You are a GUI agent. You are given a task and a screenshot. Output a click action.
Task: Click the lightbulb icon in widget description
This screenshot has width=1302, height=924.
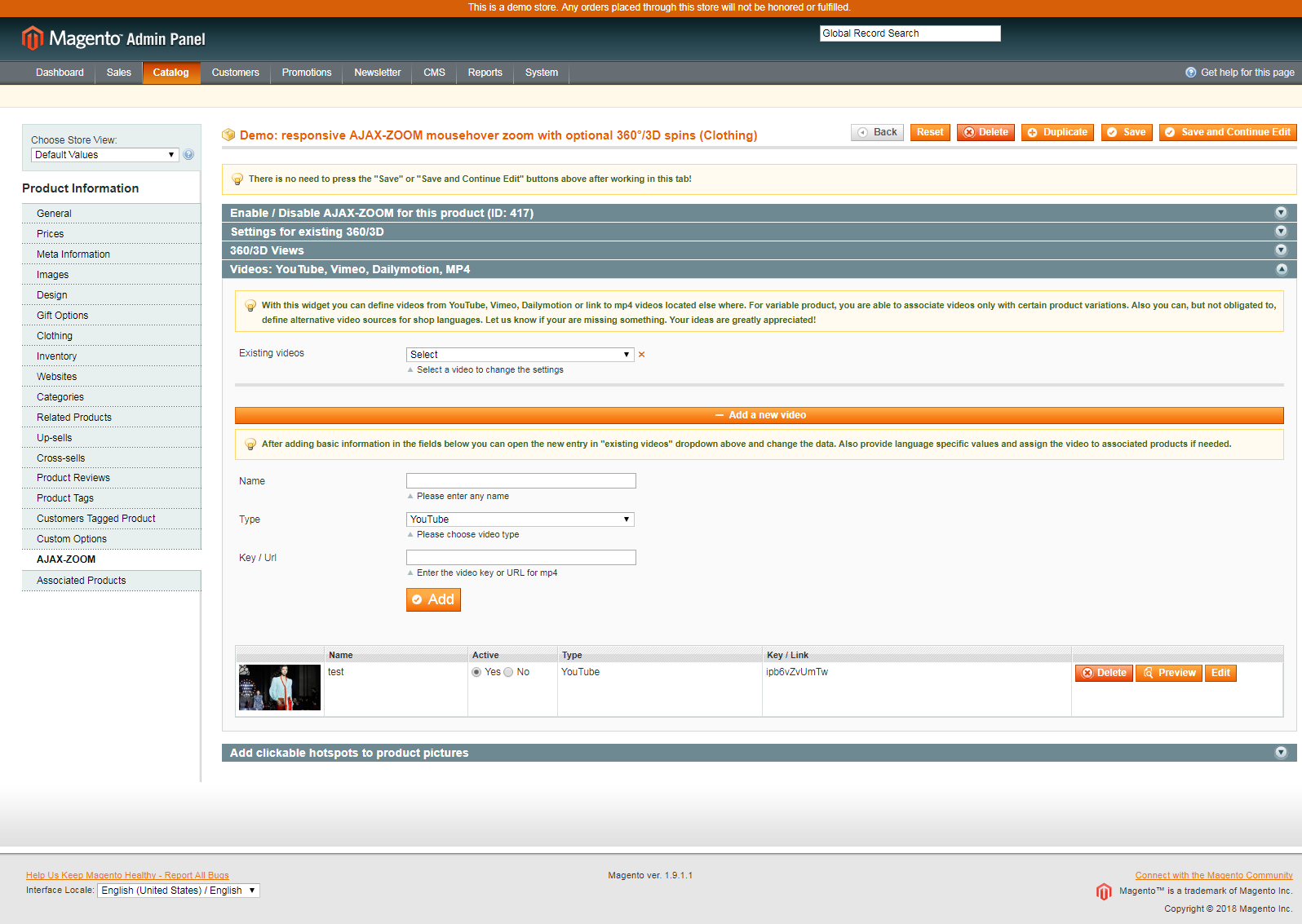click(x=250, y=306)
